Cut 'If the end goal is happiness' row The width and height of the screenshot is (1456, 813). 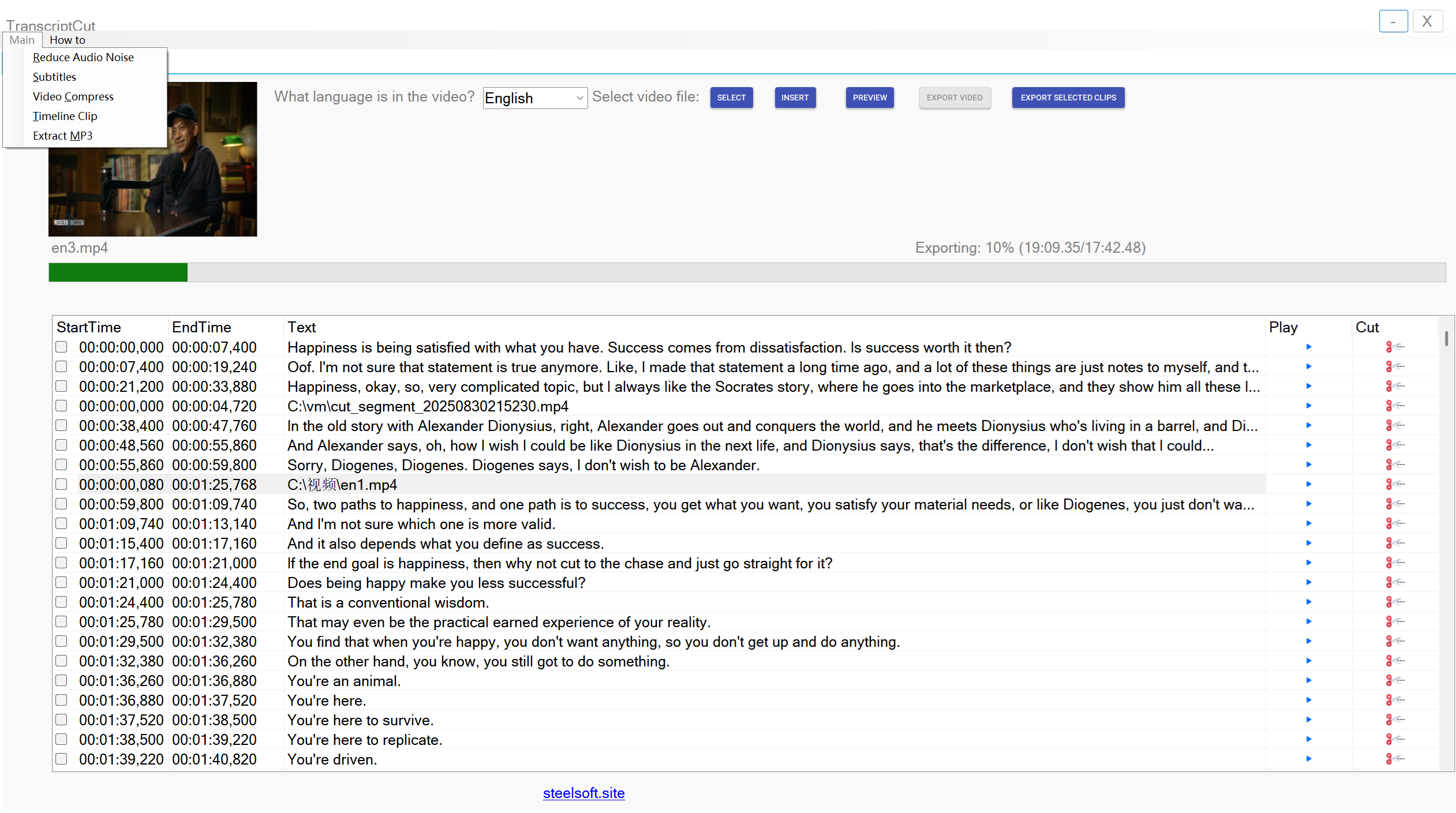[1395, 563]
